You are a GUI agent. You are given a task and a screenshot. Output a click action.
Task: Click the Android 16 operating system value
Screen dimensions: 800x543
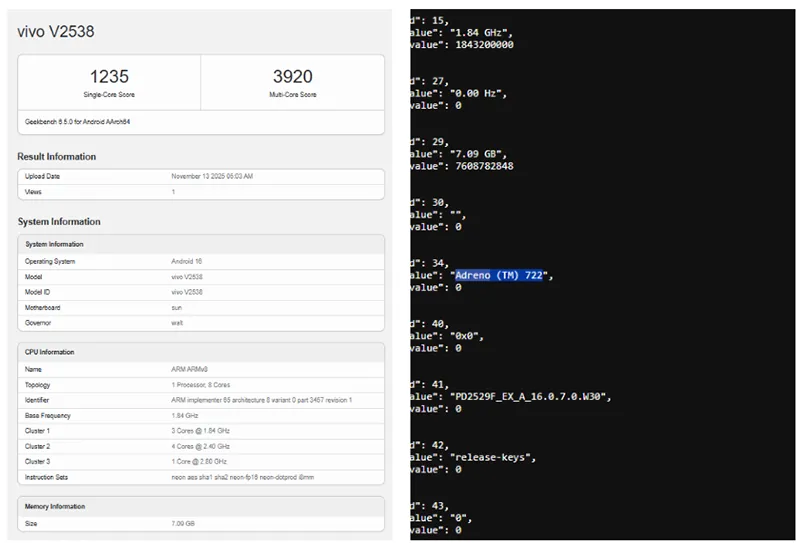[187, 261]
